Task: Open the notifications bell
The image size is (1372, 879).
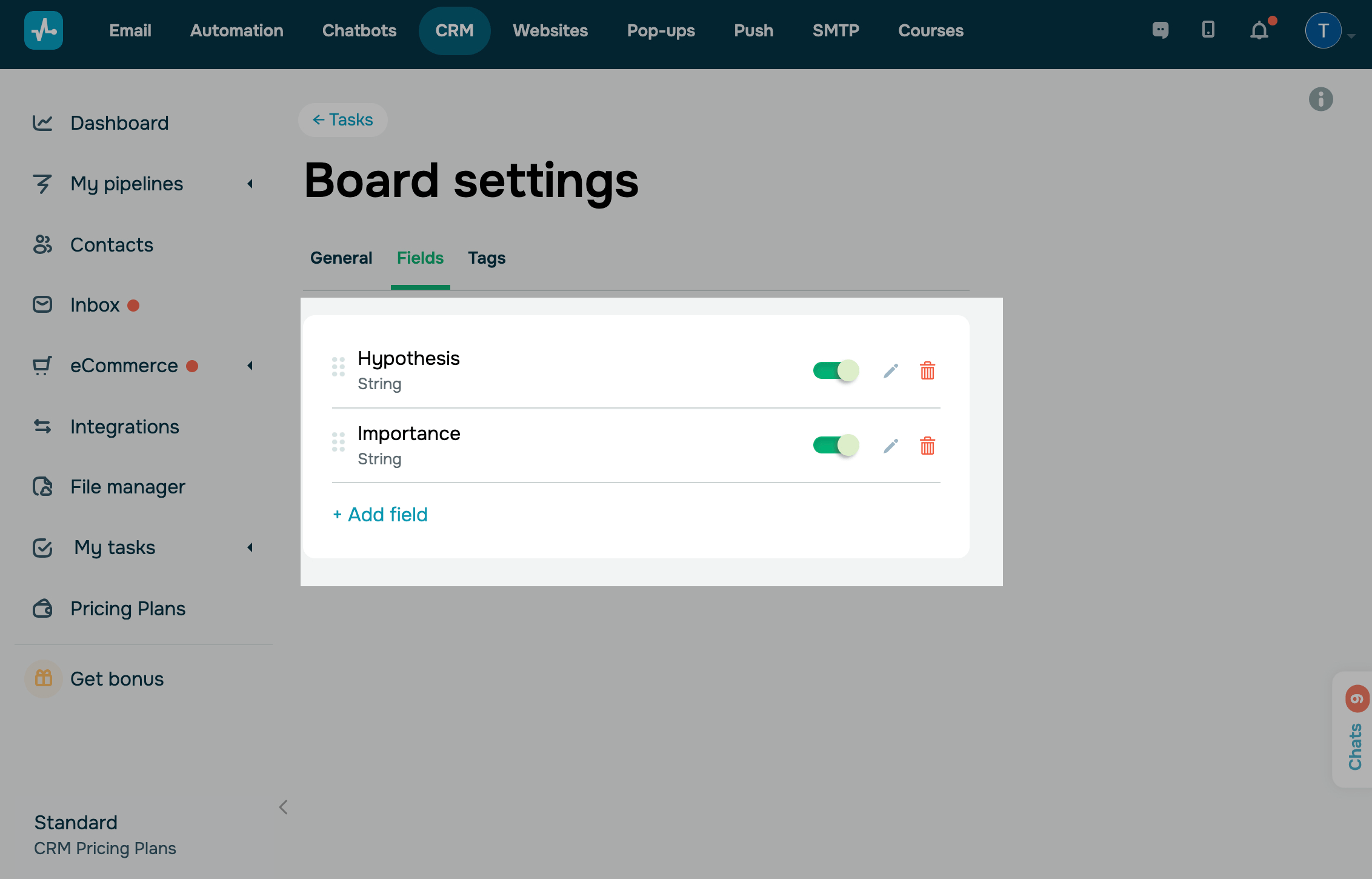Action: coord(1259,30)
